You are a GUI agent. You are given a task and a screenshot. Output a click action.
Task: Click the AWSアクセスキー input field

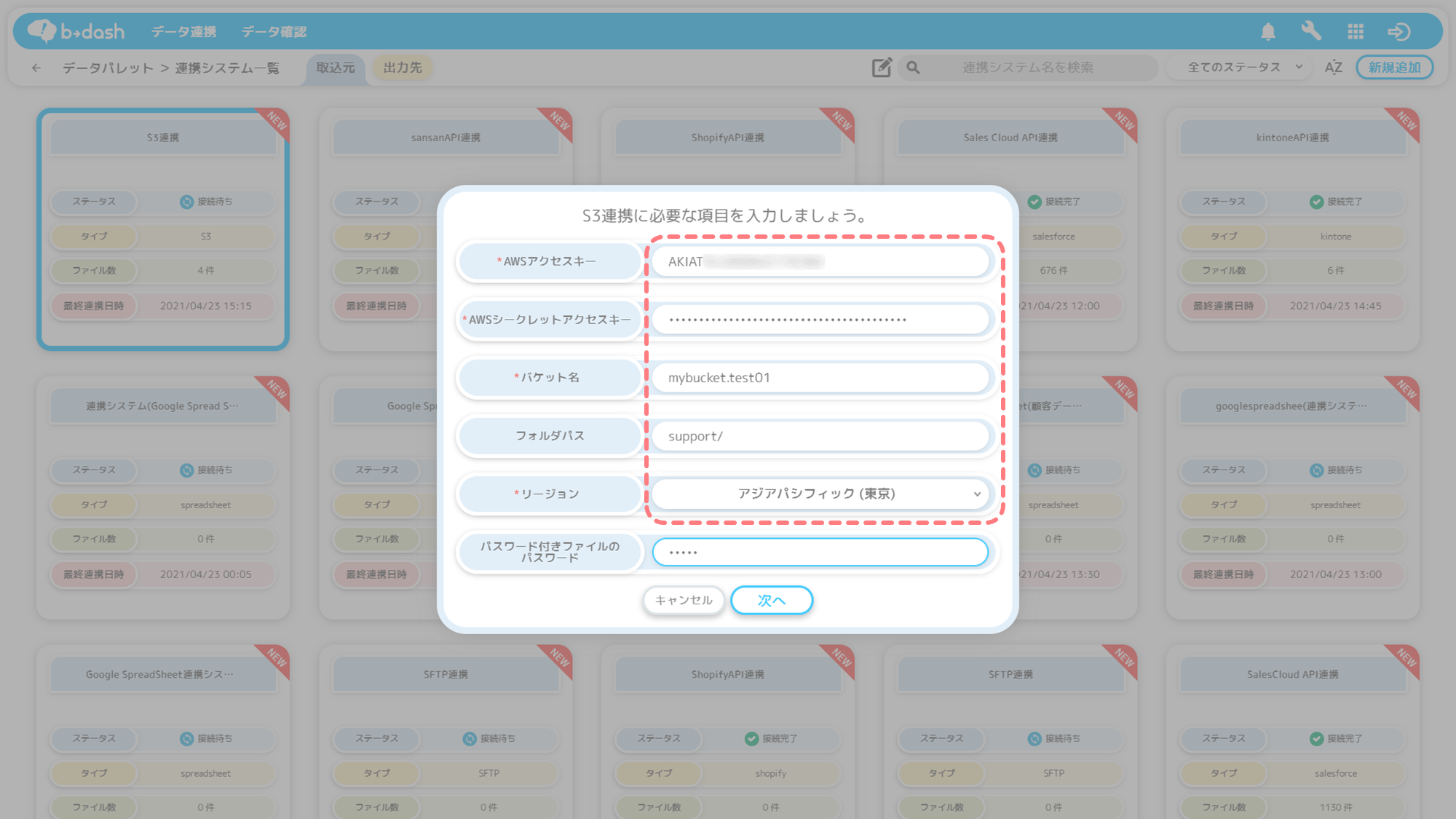(x=820, y=261)
